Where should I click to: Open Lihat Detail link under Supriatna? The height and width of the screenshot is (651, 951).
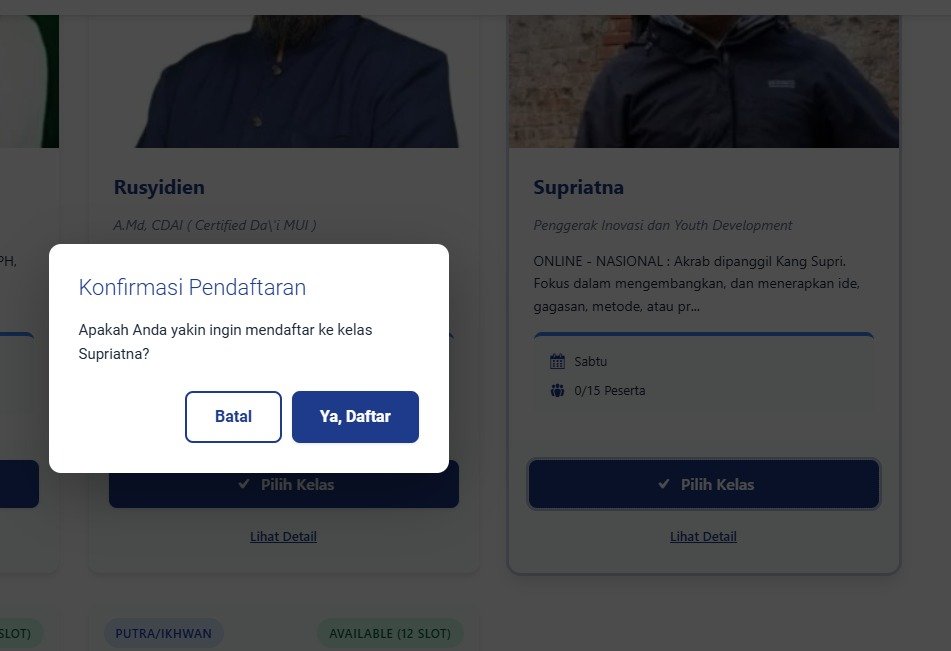703,537
